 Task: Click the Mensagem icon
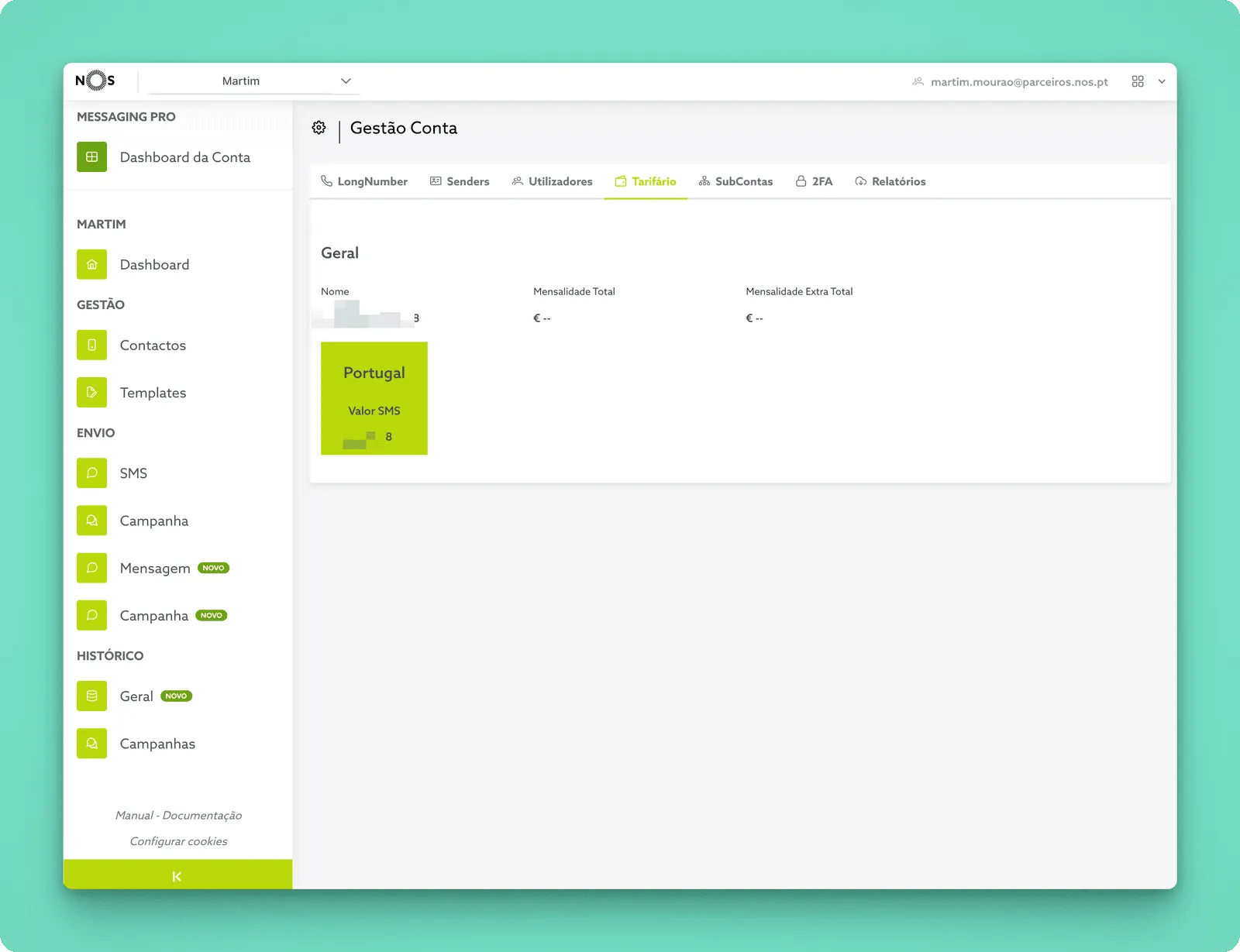(x=92, y=568)
